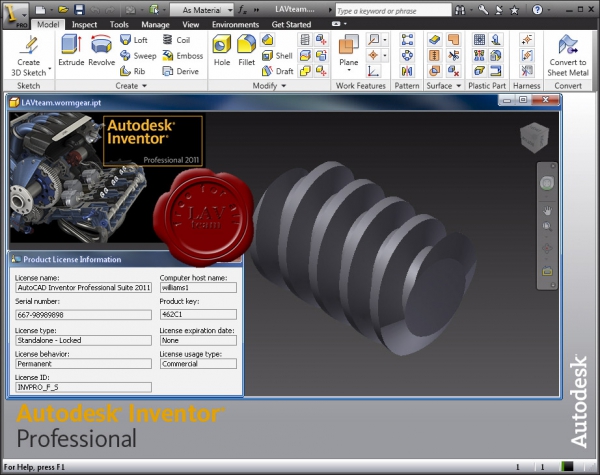
Task: Open the Plane dropdown arrow
Action: pyautogui.click(x=349, y=70)
